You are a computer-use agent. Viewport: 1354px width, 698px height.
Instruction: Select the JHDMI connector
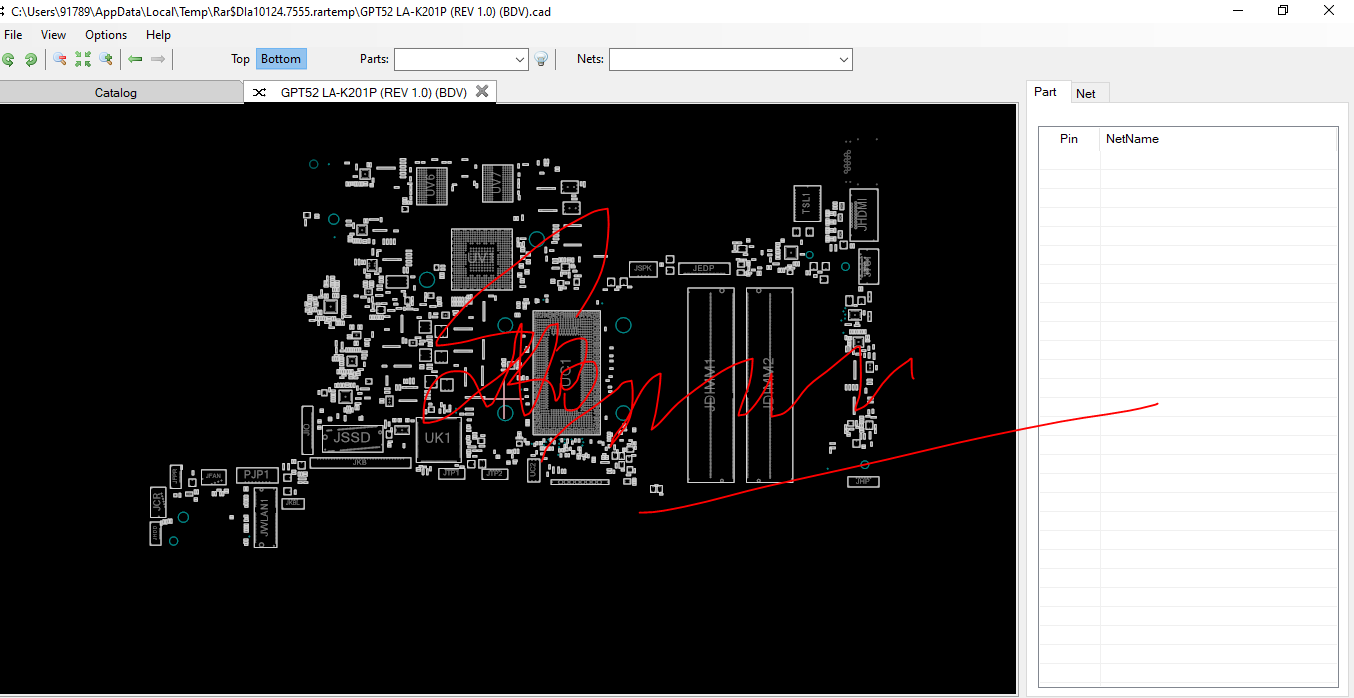pos(863,213)
